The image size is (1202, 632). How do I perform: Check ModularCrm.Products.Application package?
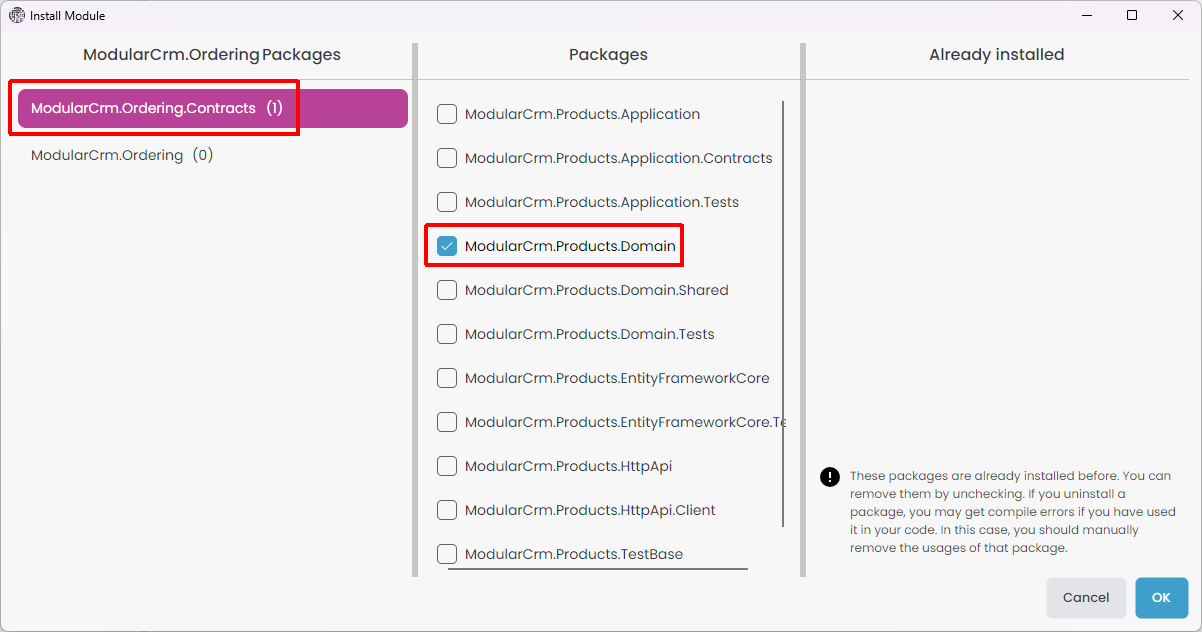pyautogui.click(x=447, y=114)
